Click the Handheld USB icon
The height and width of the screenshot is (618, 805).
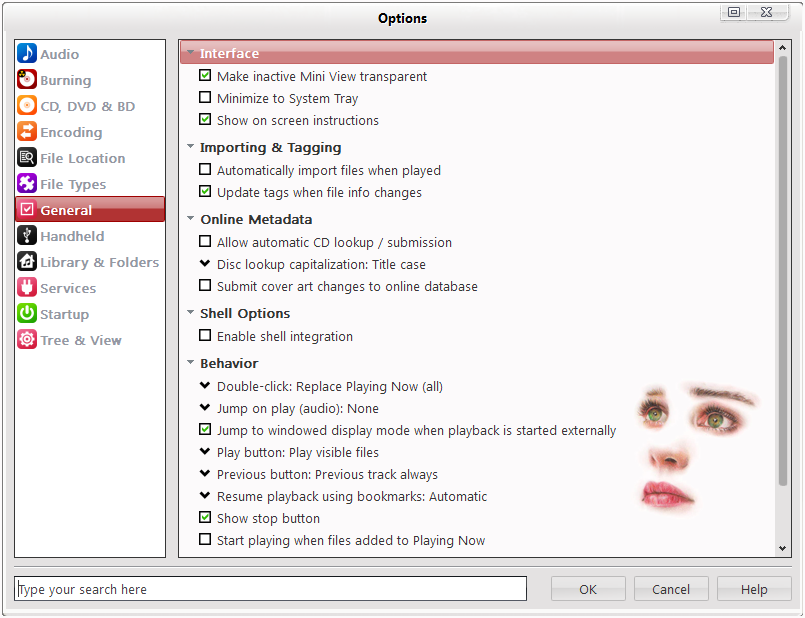[27, 236]
